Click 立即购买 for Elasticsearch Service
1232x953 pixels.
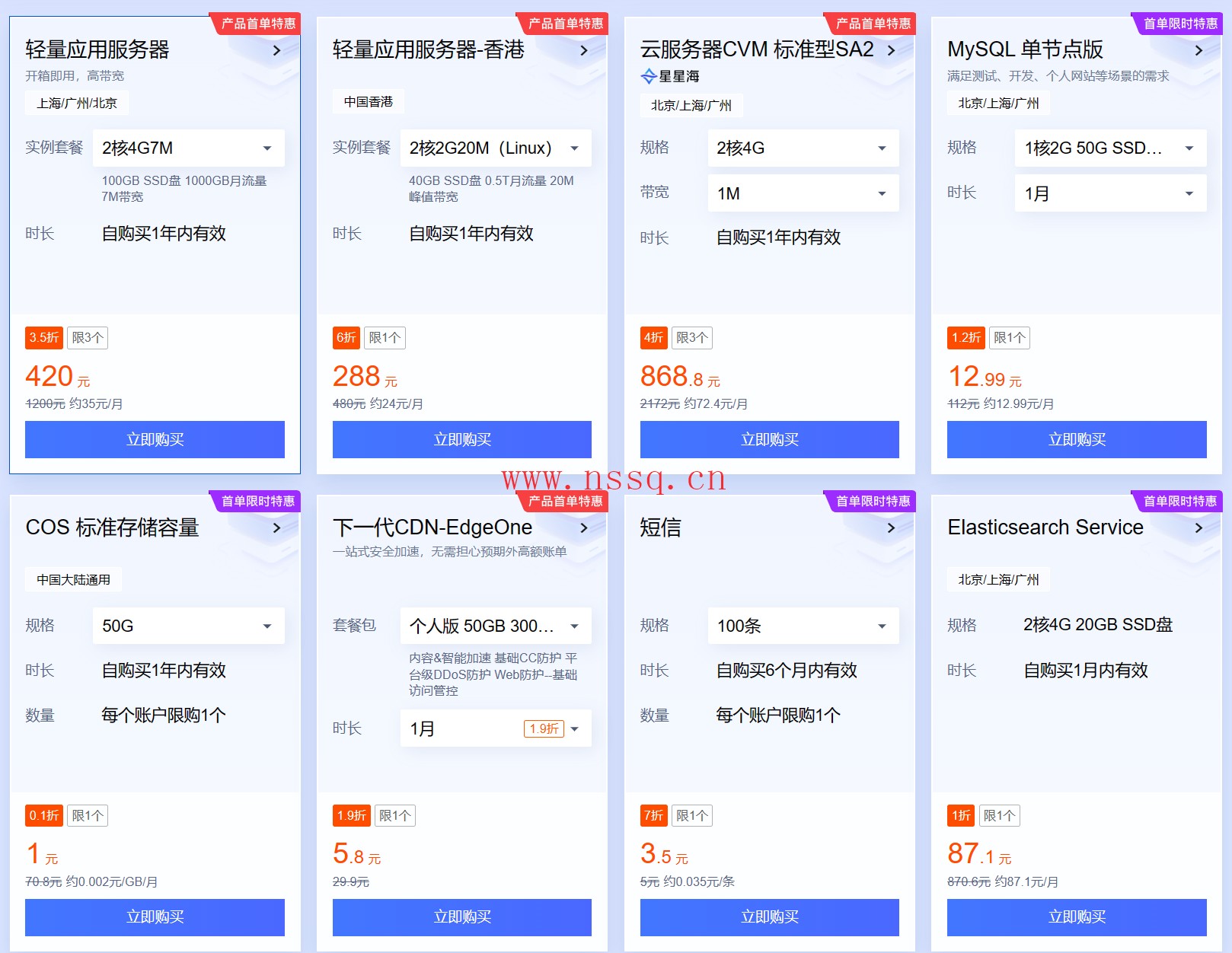tap(1077, 917)
